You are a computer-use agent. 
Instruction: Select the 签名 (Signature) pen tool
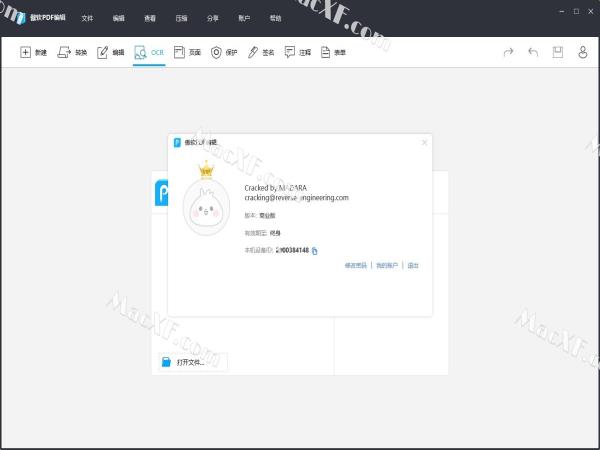(261, 52)
